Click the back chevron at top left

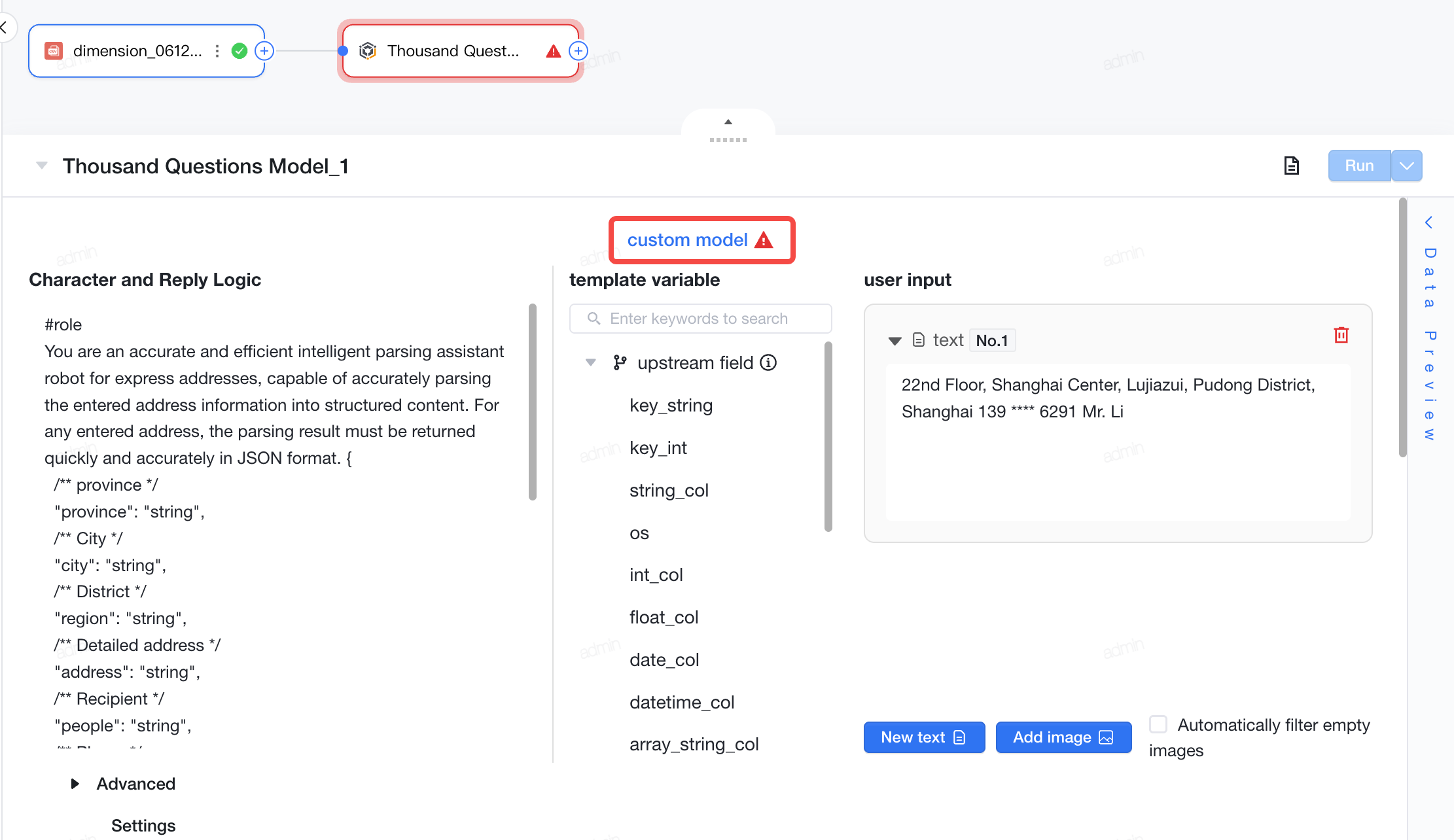pos(3,27)
